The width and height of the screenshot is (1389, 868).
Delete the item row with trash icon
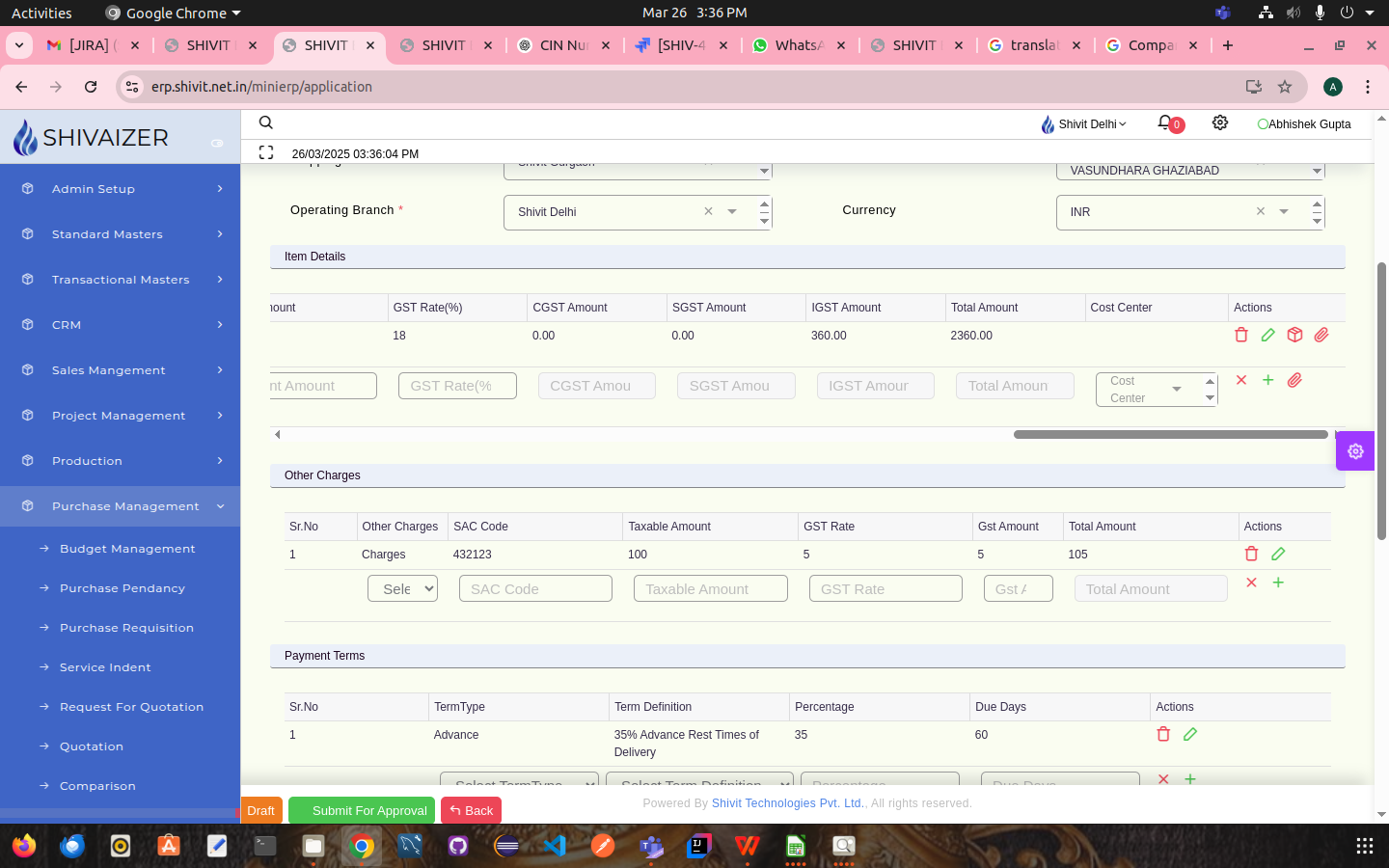pos(1241,335)
